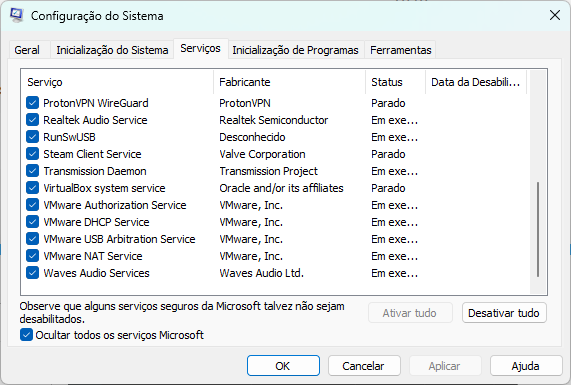Screen dimensions: 571x385
Task: Click the Cancelar button
Action: (x=364, y=366)
